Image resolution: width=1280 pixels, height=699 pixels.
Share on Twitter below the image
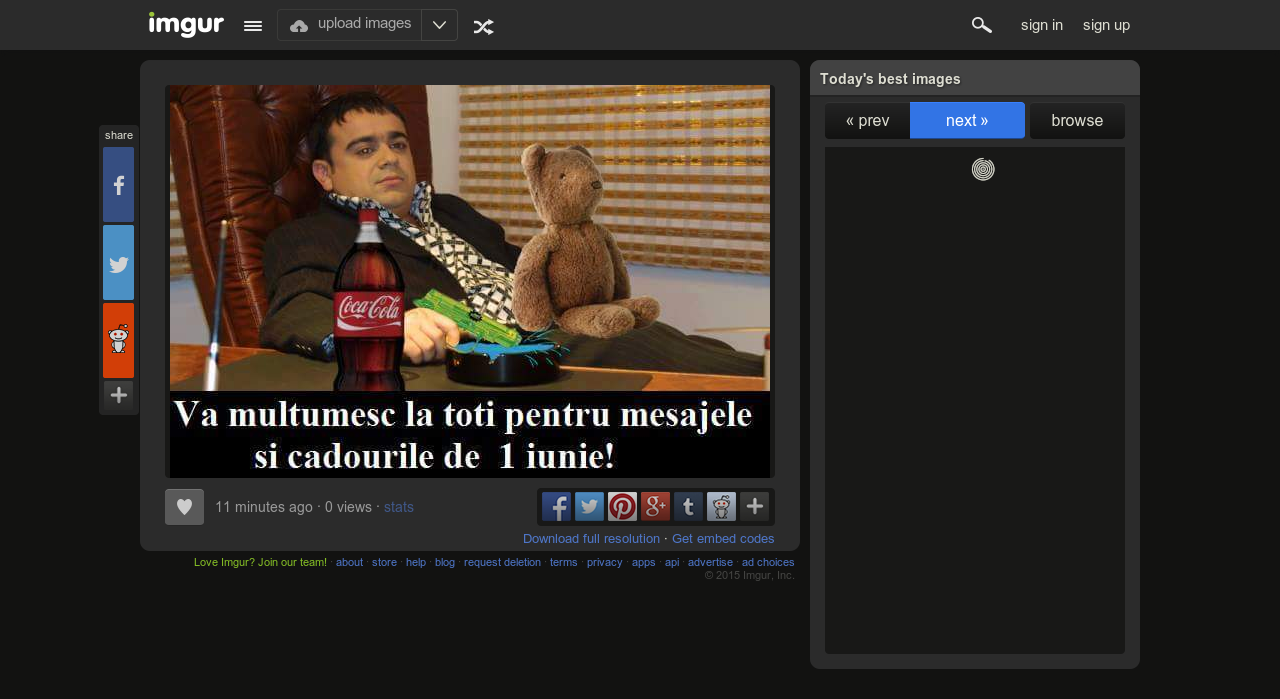[x=590, y=507]
